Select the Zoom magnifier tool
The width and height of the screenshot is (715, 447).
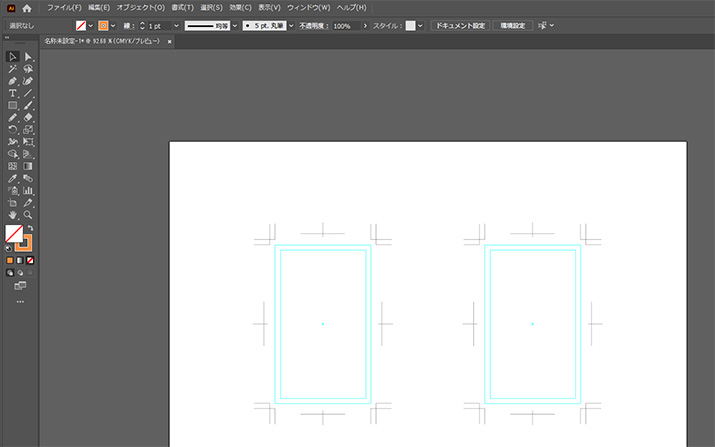pos(29,214)
